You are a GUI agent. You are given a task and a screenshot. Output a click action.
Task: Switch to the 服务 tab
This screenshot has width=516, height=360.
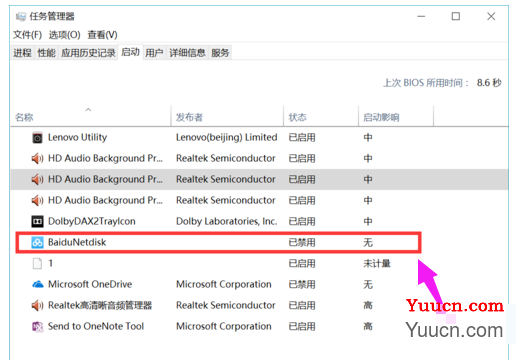coord(220,53)
